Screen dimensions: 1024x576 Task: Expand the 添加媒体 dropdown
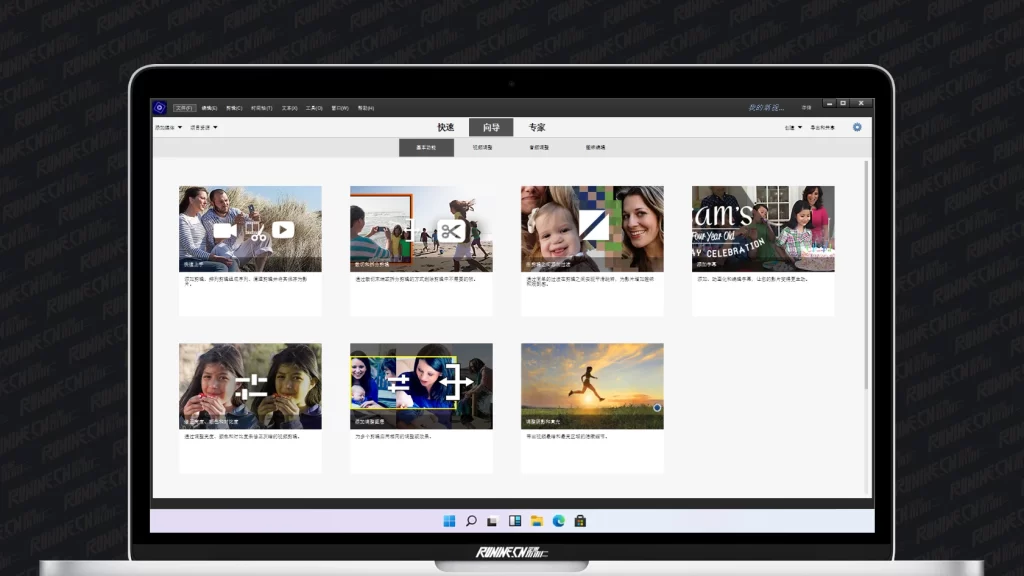tap(168, 127)
